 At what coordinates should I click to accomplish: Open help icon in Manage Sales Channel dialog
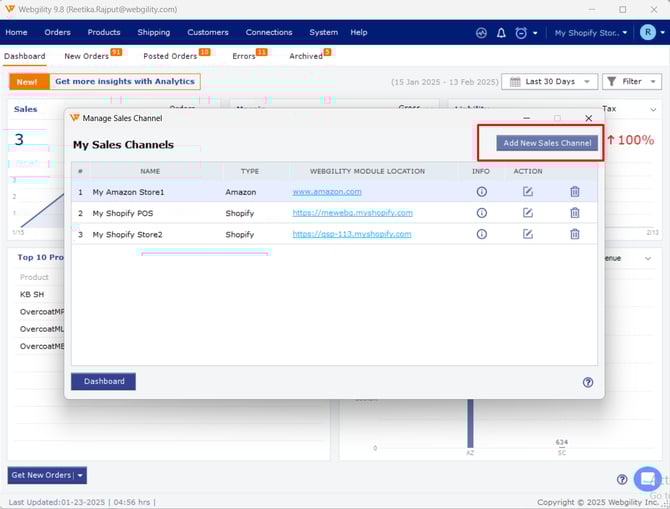pyautogui.click(x=588, y=382)
